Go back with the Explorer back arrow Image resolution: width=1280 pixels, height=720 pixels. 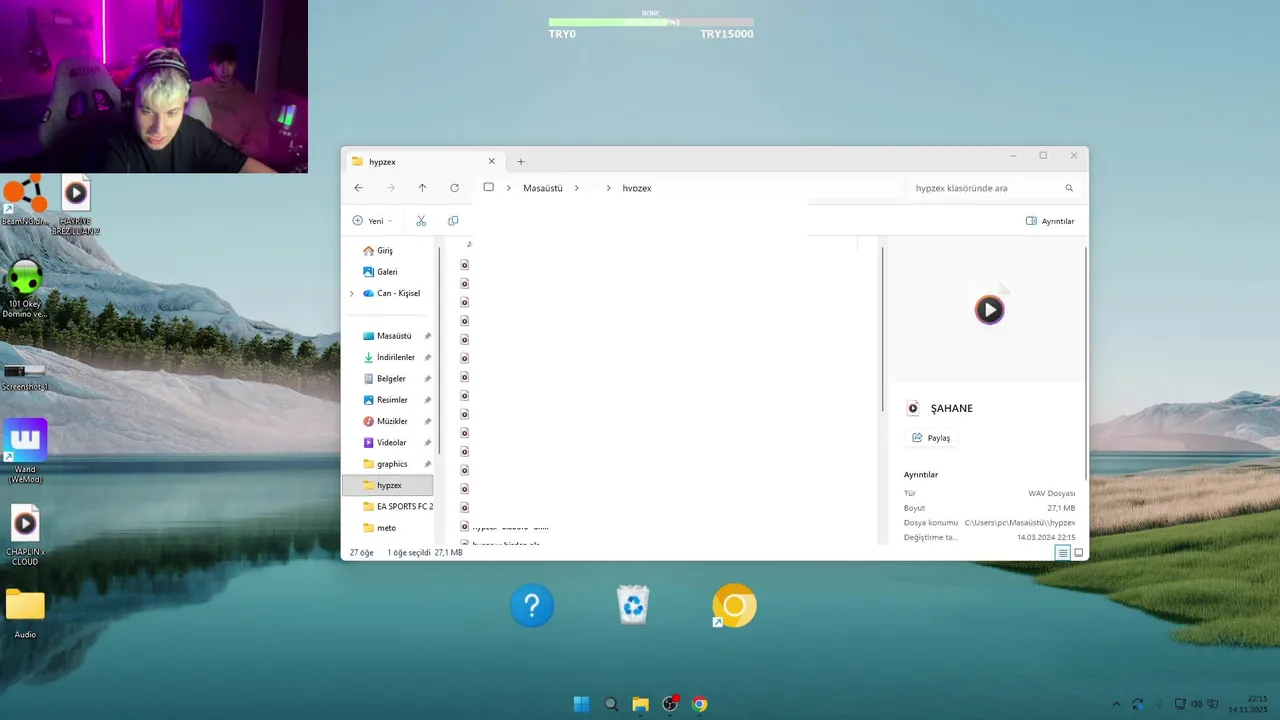[x=359, y=188]
